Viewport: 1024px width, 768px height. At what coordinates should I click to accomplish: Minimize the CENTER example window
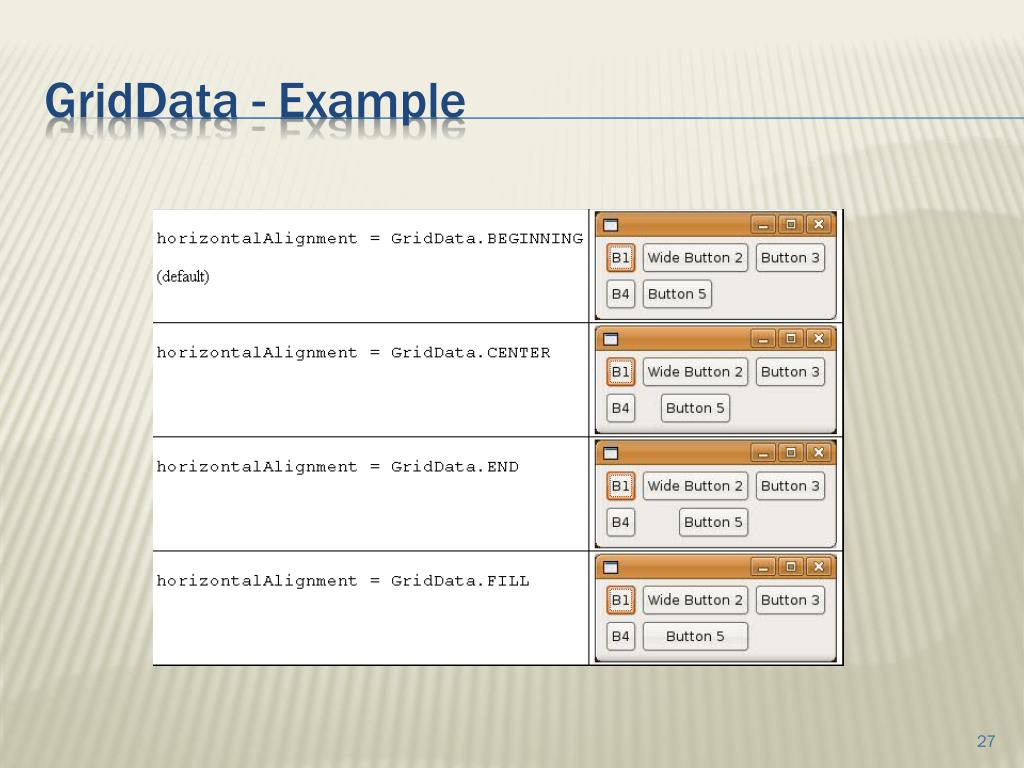tap(763, 339)
